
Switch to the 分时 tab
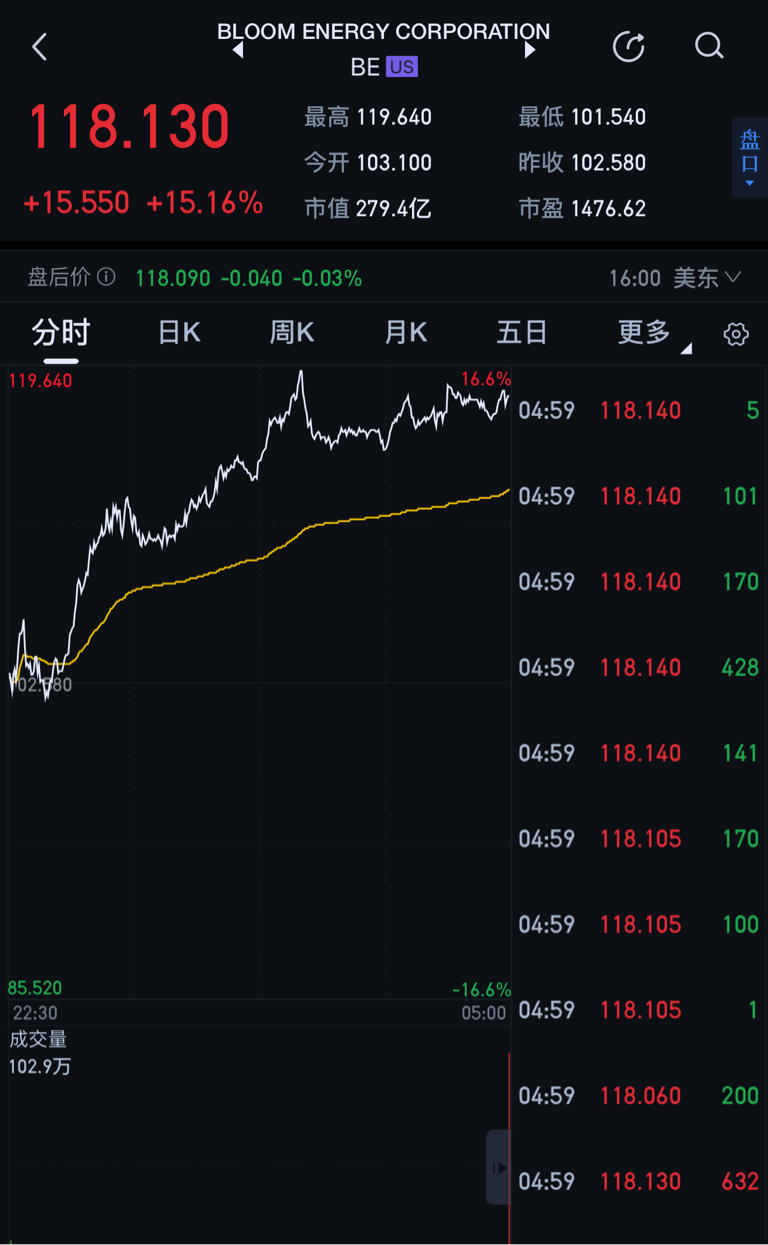pos(61,332)
